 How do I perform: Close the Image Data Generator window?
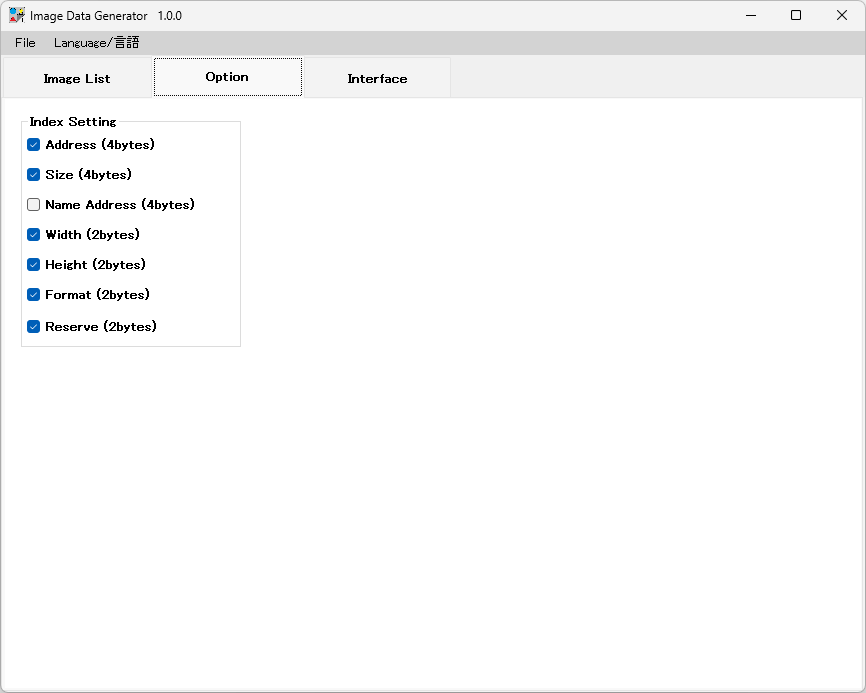click(x=842, y=15)
